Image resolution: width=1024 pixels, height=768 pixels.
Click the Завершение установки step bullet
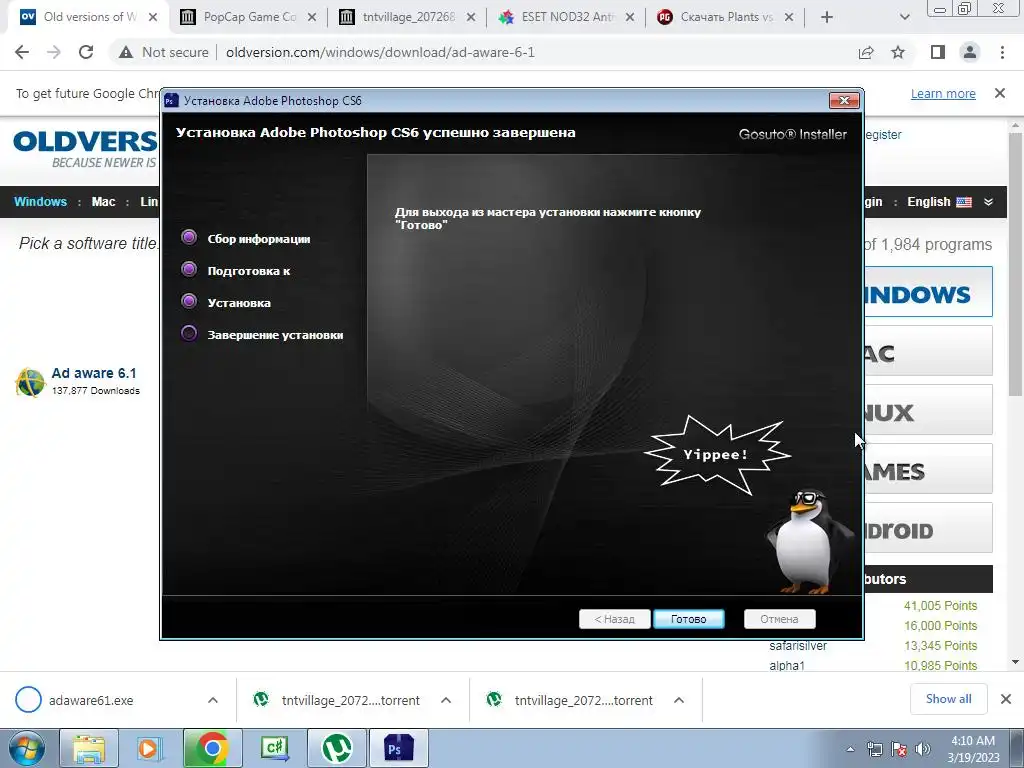(189, 334)
